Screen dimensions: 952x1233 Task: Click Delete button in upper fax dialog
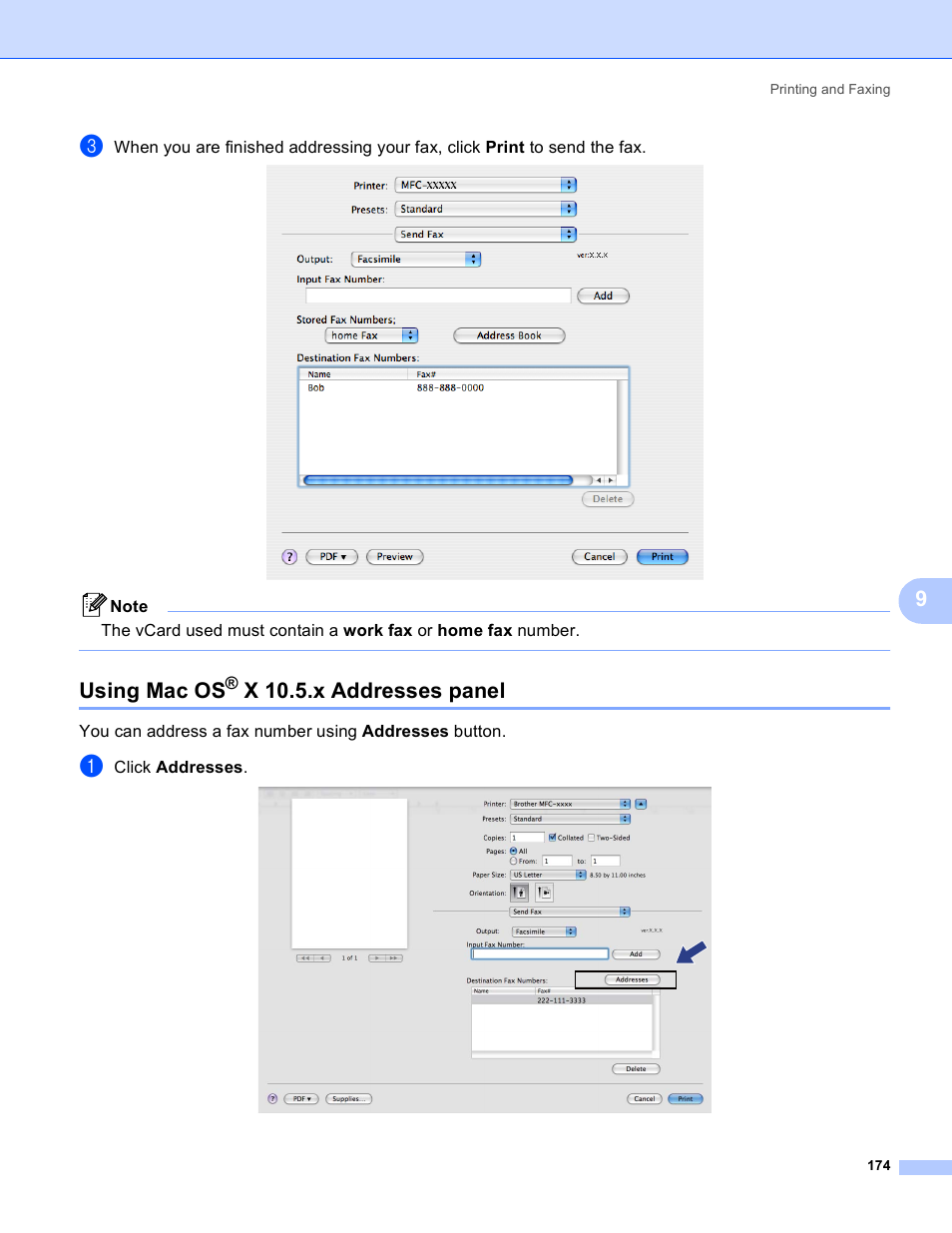click(608, 499)
